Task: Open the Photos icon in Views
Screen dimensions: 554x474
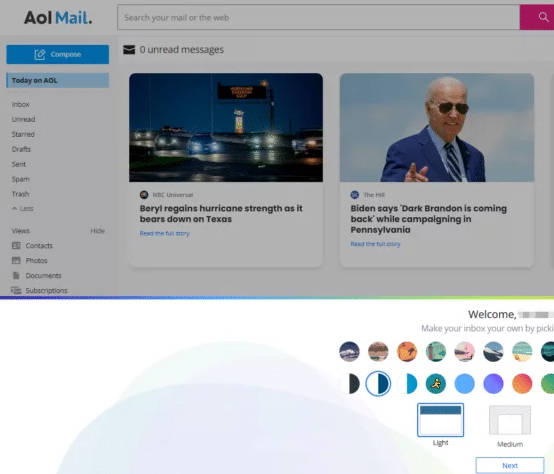Action: 16,260
